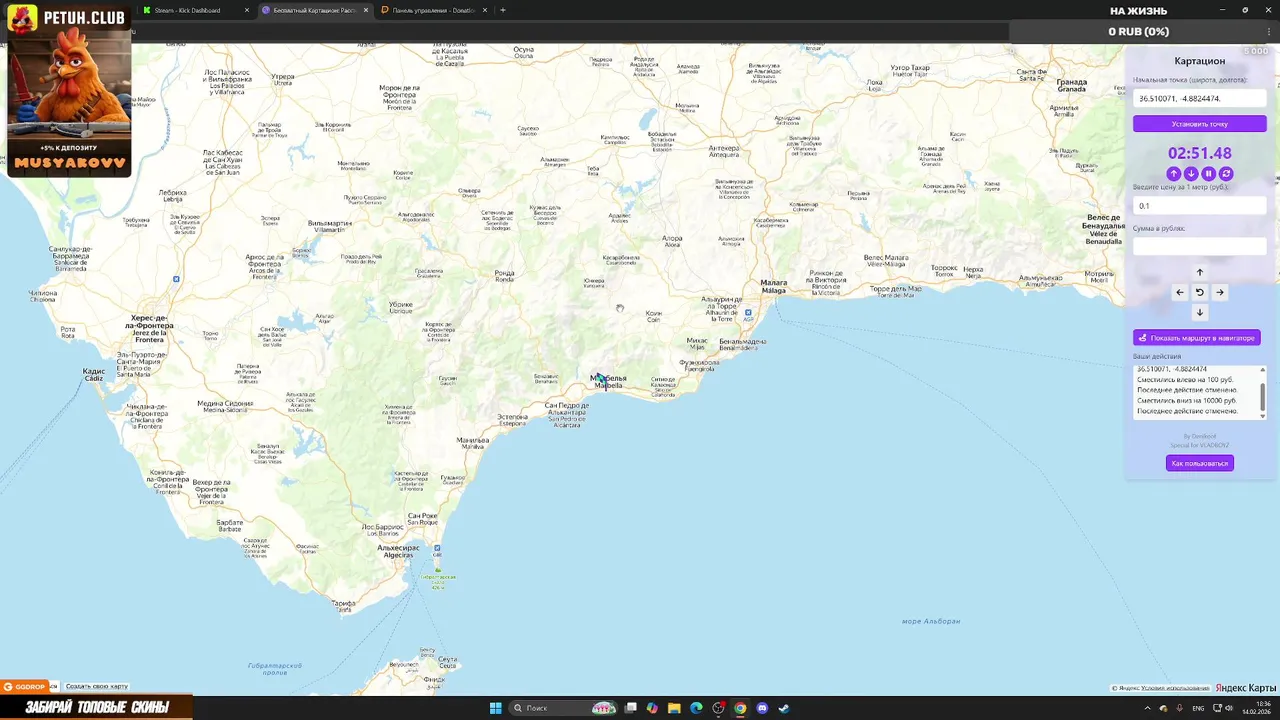Click 'Показать маршрут в навигаторе' button
Viewport: 1280px width, 720px height.
point(1196,338)
